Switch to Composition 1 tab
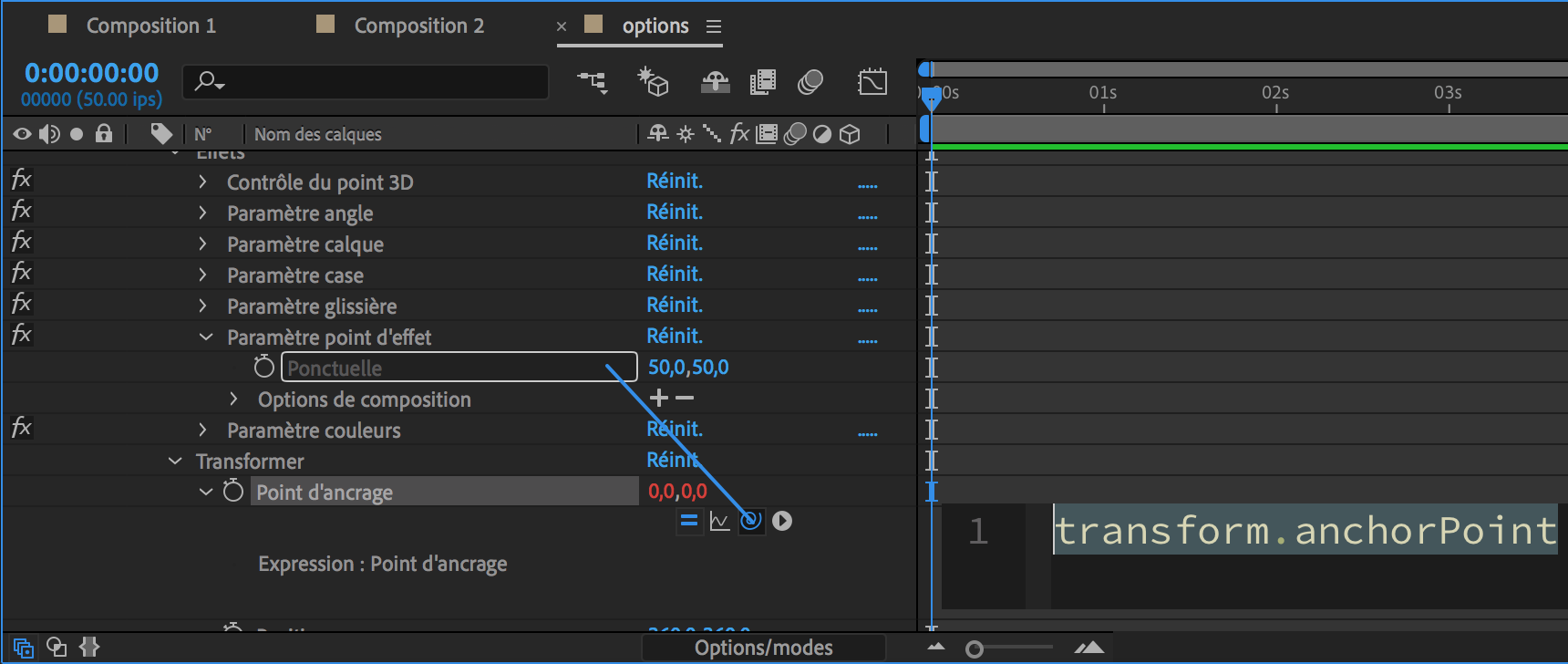The width and height of the screenshot is (1568, 664). click(x=151, y=26)
